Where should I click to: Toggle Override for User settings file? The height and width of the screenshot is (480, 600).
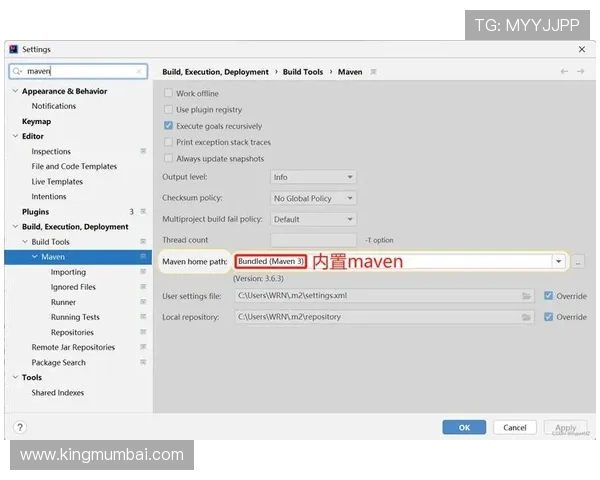[x=549, y=296]
